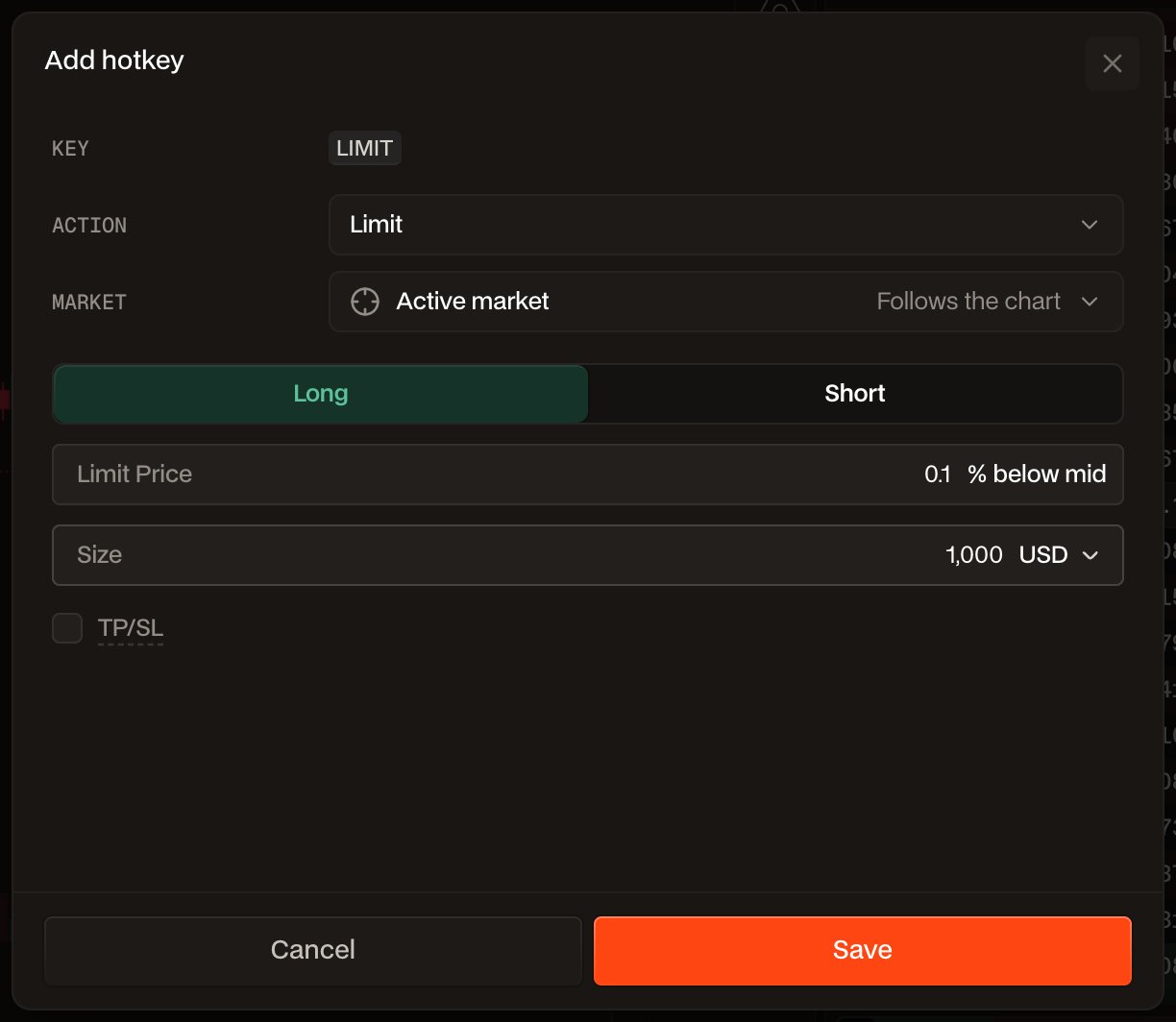The height and width of the screenshot is (1022, 1176).
Task: Click the LIMIT key badge
Action: (x=365, y=149)
